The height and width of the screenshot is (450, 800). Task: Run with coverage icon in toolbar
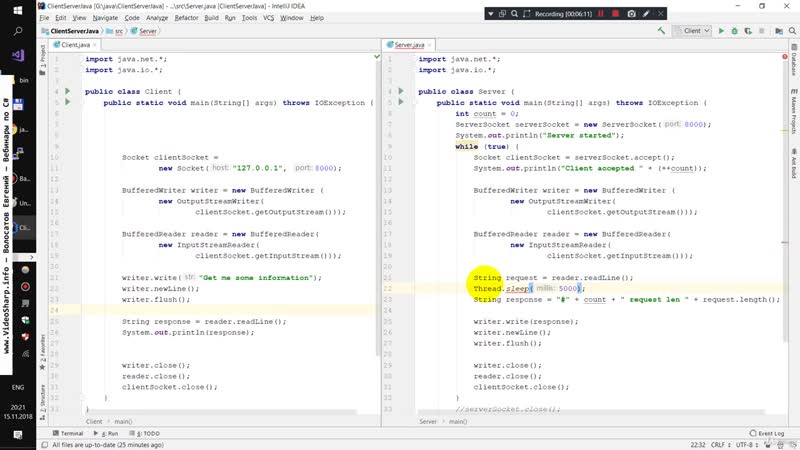748,31
